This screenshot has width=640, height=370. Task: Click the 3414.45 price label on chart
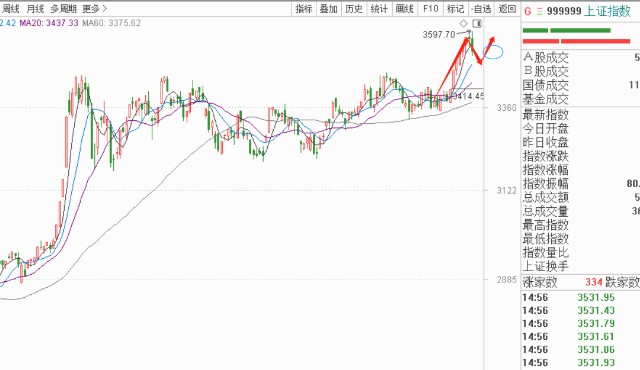point(468,96)
